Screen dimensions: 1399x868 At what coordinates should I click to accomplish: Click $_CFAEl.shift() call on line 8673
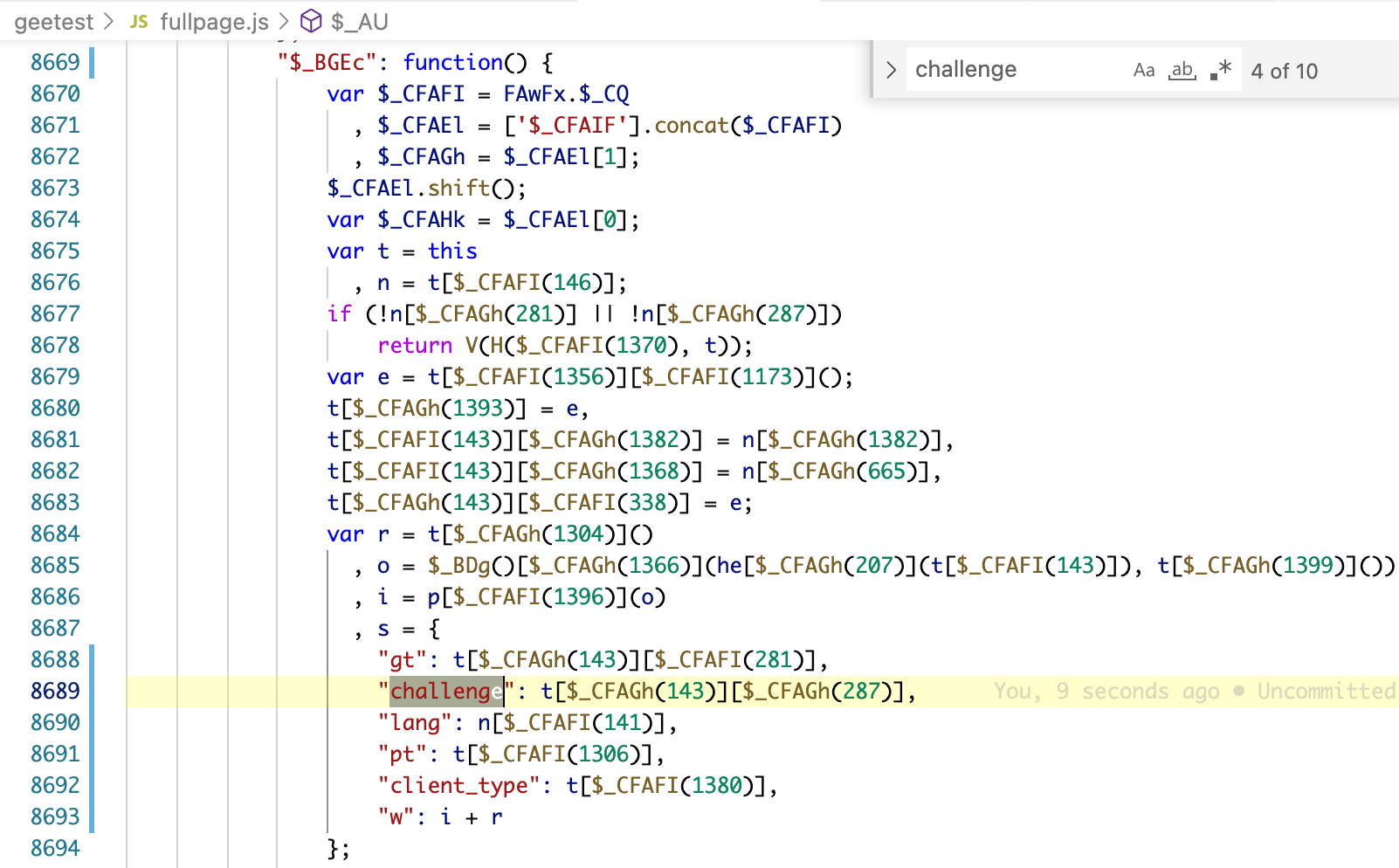point(427,188)
